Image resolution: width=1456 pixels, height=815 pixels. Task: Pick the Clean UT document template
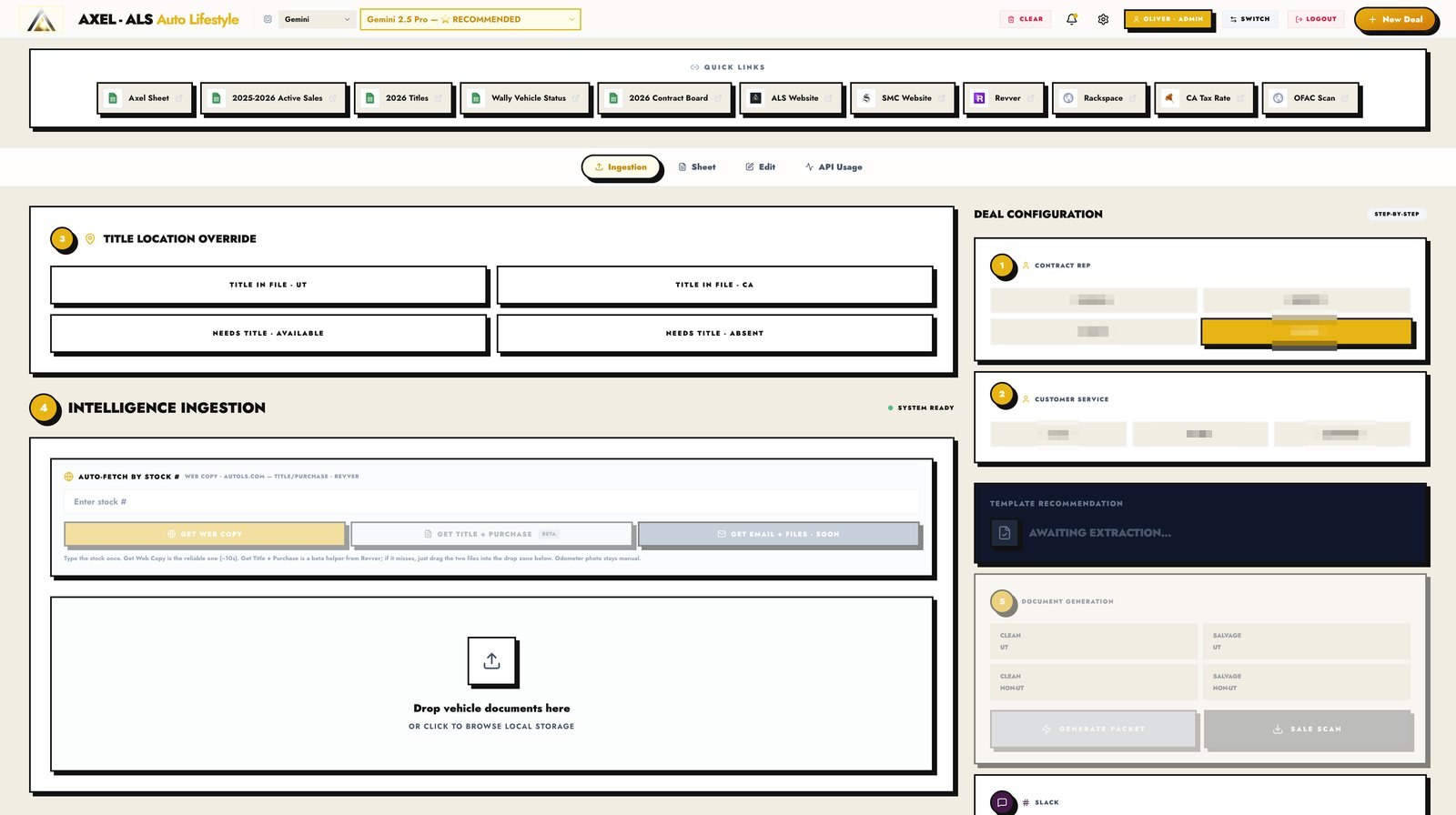[1094, 641]
